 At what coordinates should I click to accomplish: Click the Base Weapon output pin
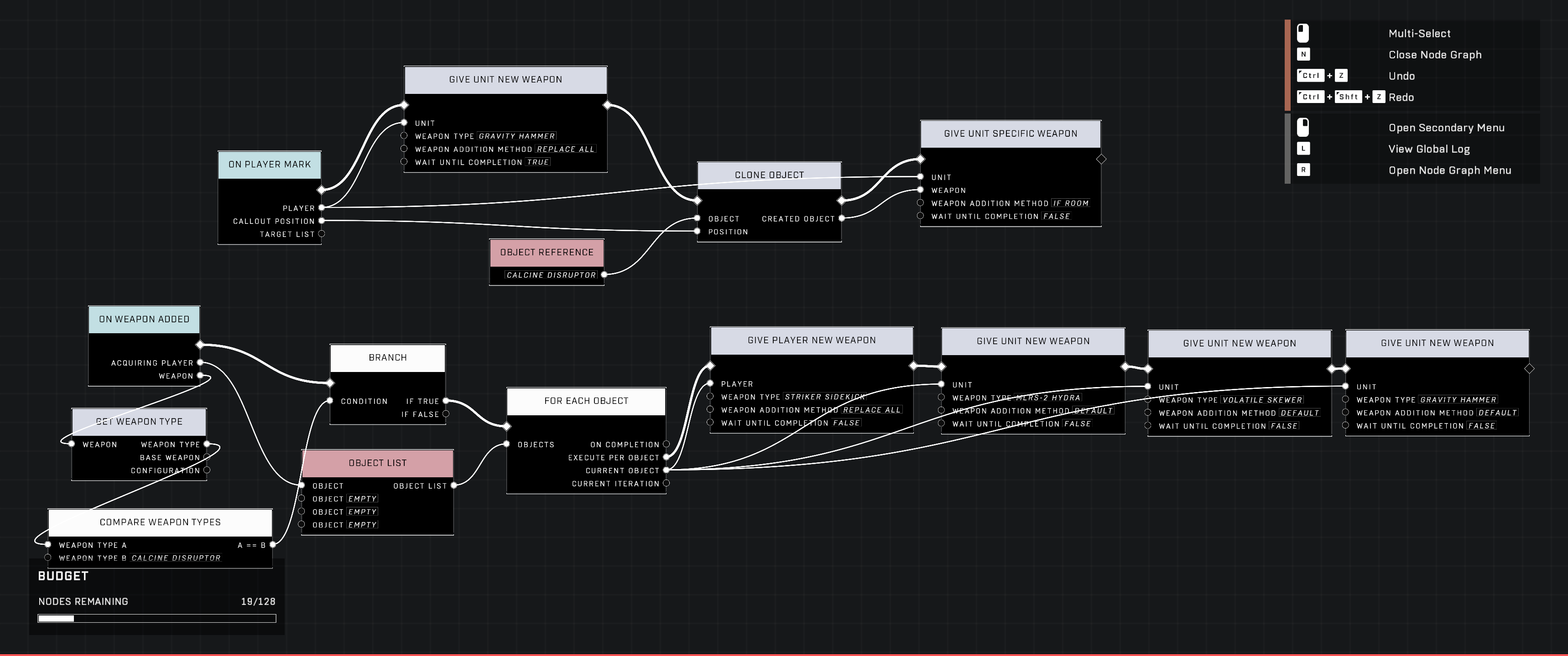point(207,457)
